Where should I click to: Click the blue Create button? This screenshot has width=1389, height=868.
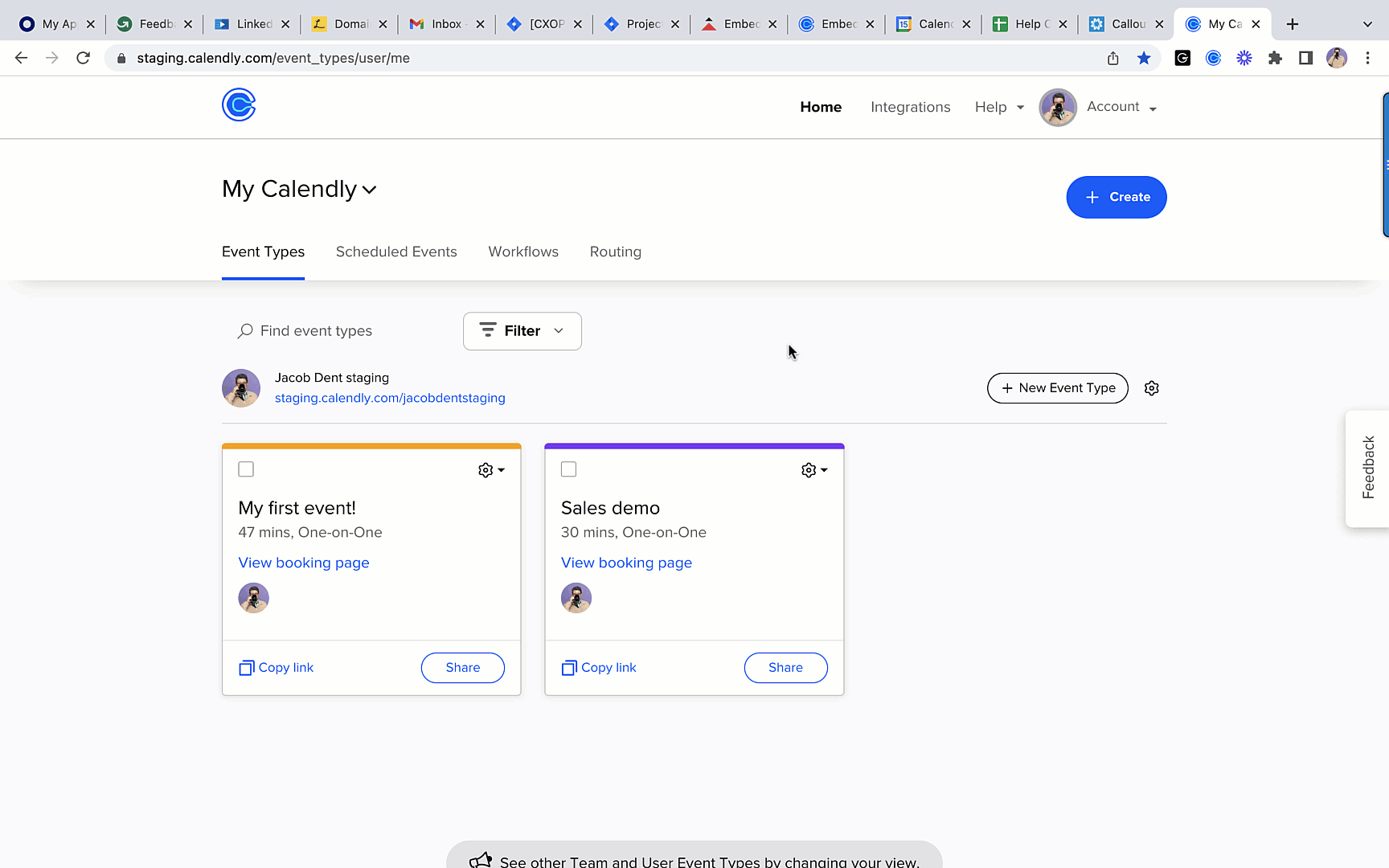[1117, 197]
